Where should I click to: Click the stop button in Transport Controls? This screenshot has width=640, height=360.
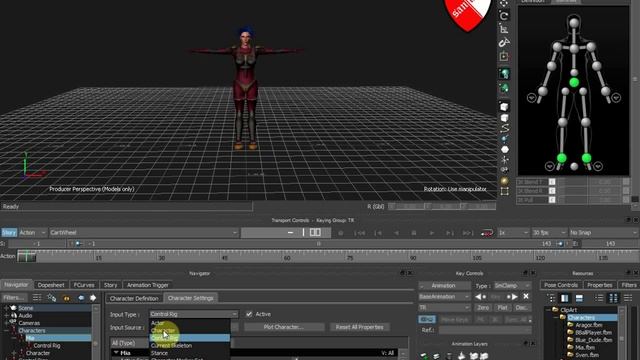click(413, 233)
